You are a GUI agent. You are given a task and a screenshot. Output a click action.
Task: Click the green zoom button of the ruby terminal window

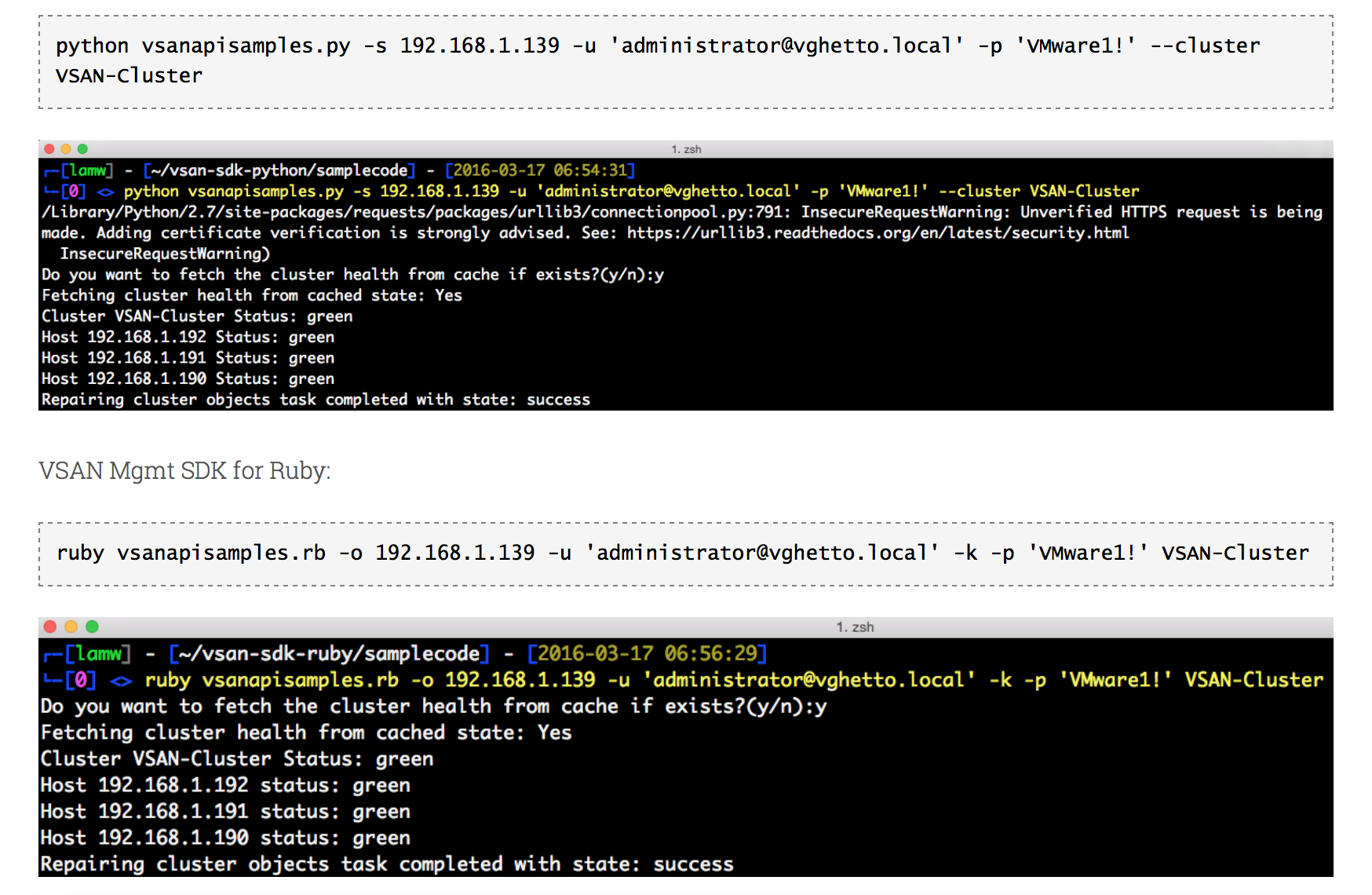click(x=92, y=626)
